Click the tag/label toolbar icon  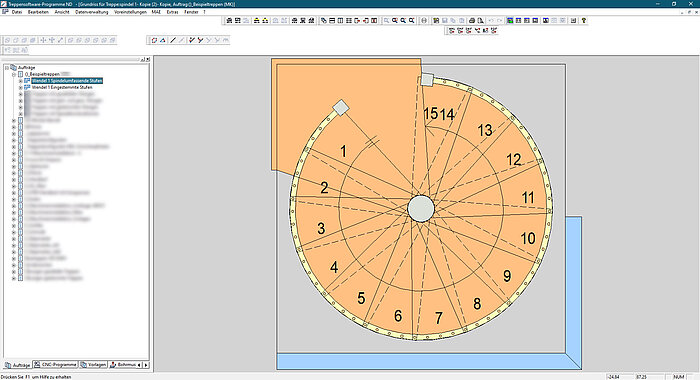pos(324,21)
